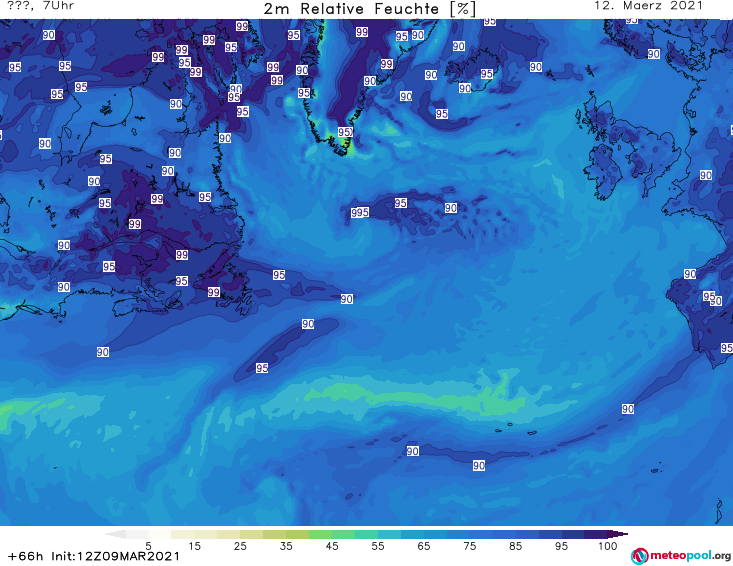The height and width of the screenshot is (566, 733).
Task: Click the legend tick label '15'
Action: (x=194, y=546)
